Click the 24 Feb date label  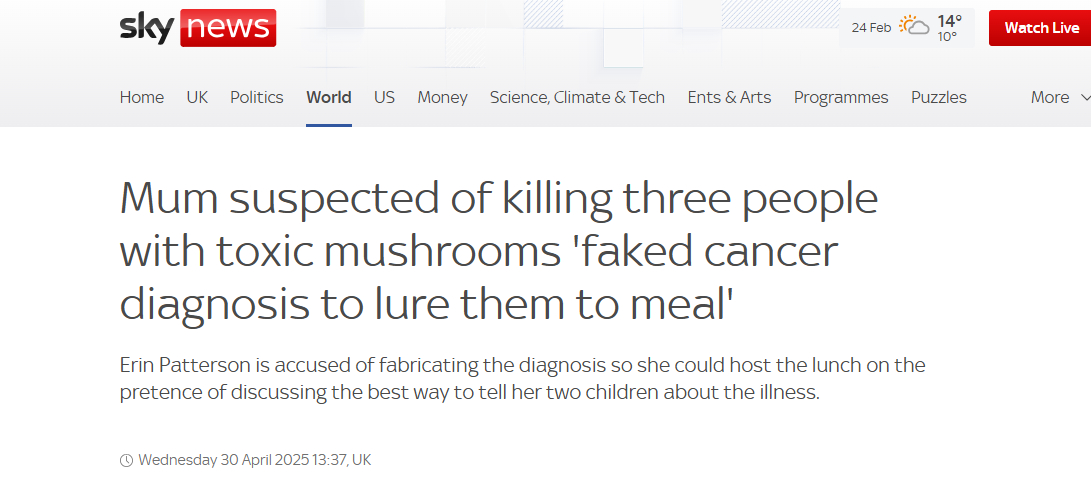pyautogui.click(x=871, y=28)
